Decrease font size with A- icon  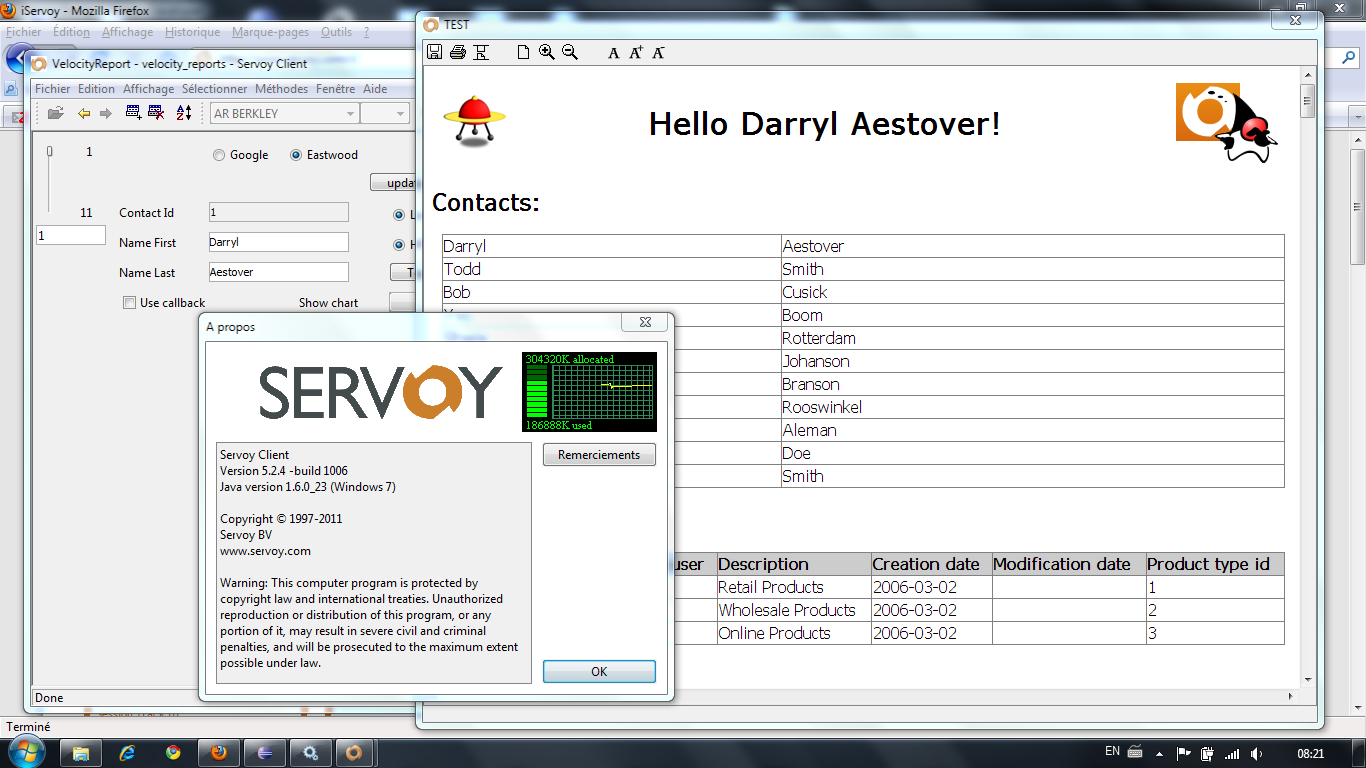[658, 53]
